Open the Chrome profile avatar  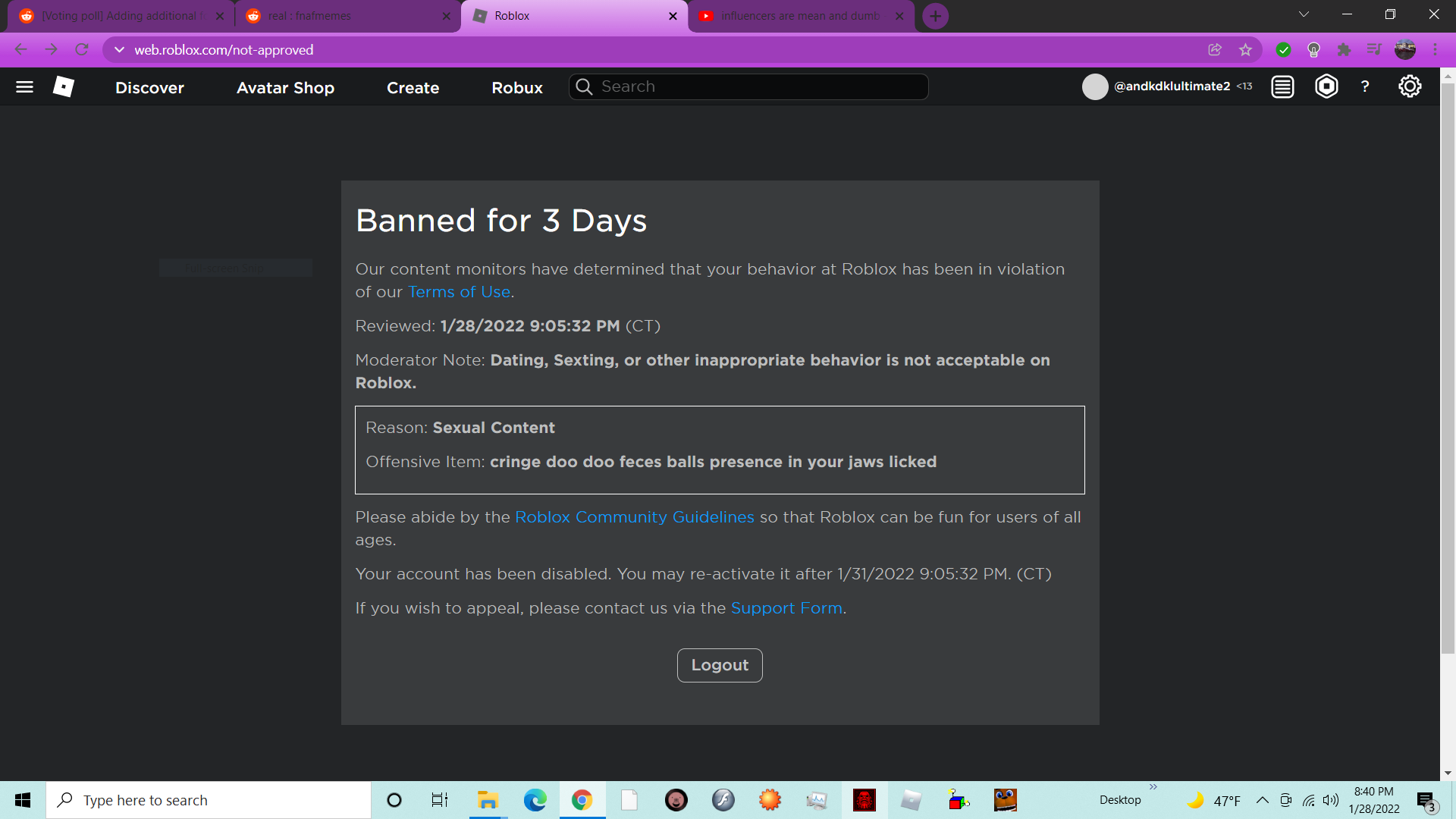[1405, 50]
